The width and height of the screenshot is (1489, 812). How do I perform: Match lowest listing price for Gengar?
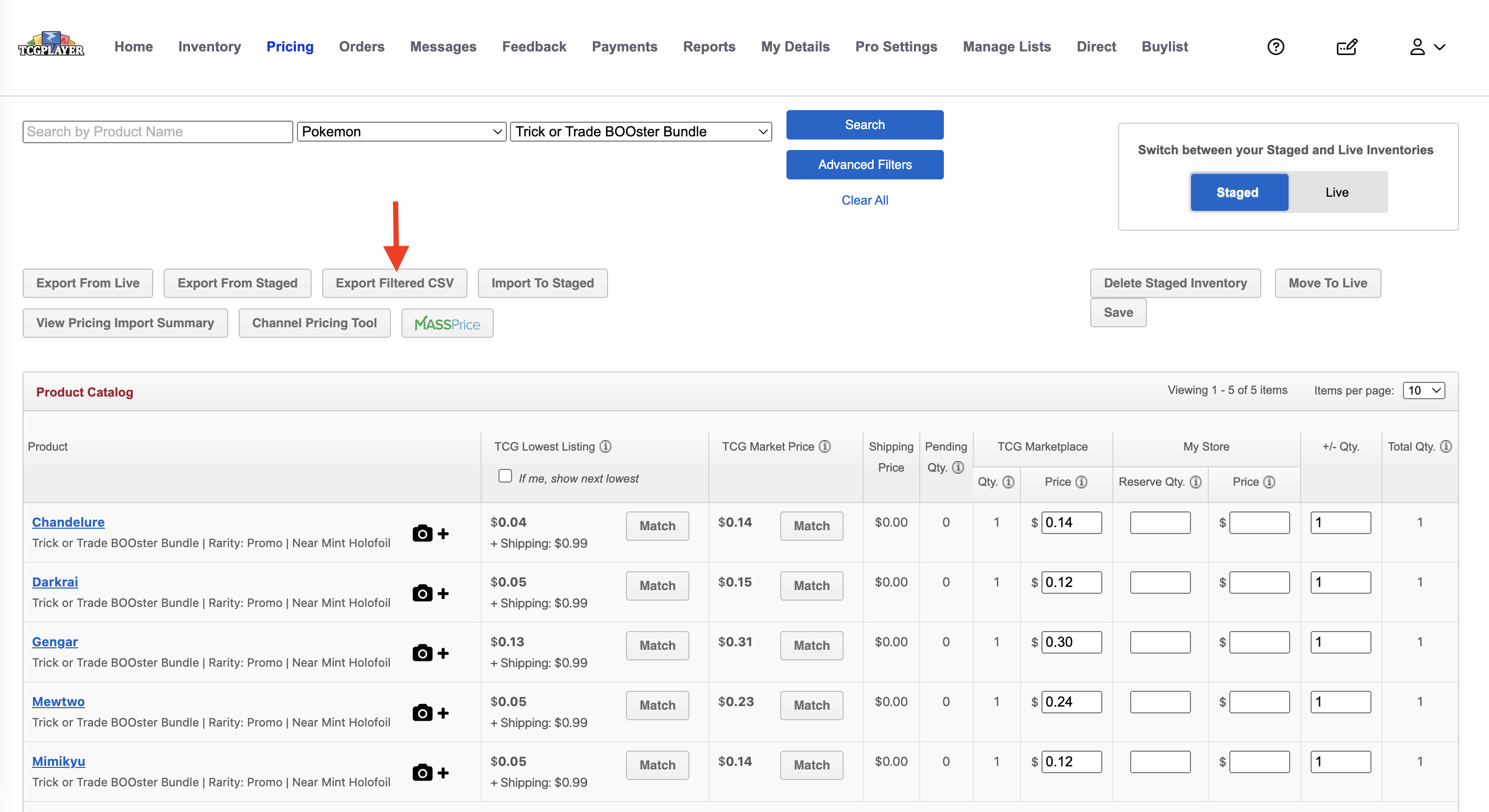[x=657, y=646]
